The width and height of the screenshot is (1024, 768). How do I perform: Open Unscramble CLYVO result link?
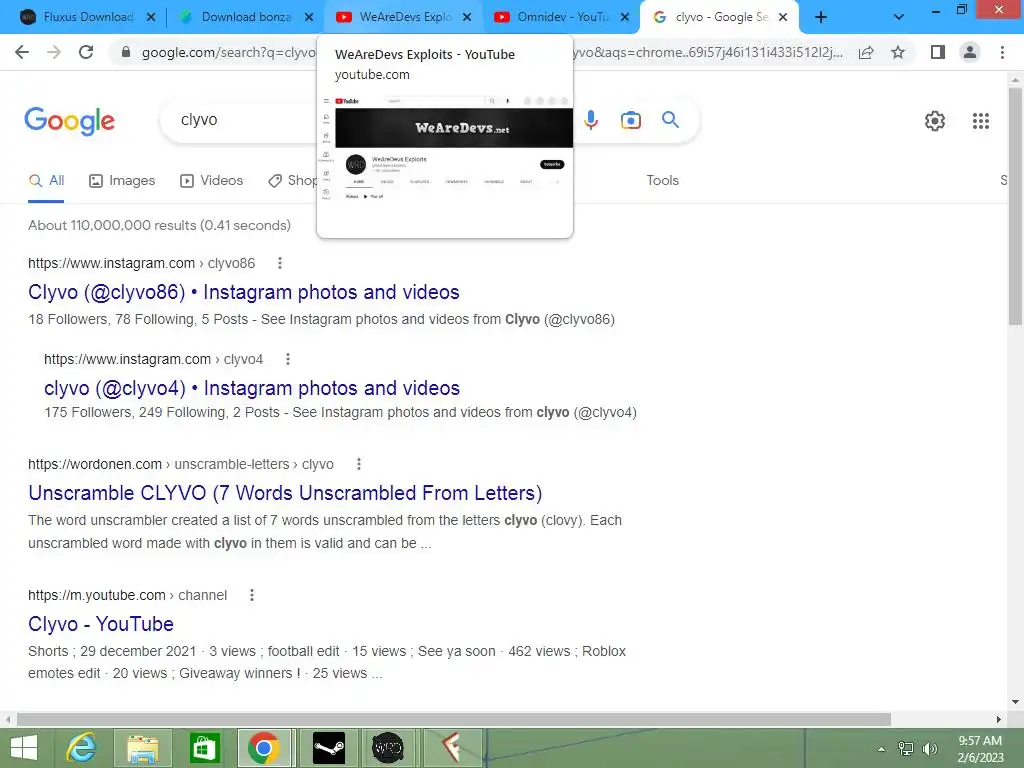(285, 493)
